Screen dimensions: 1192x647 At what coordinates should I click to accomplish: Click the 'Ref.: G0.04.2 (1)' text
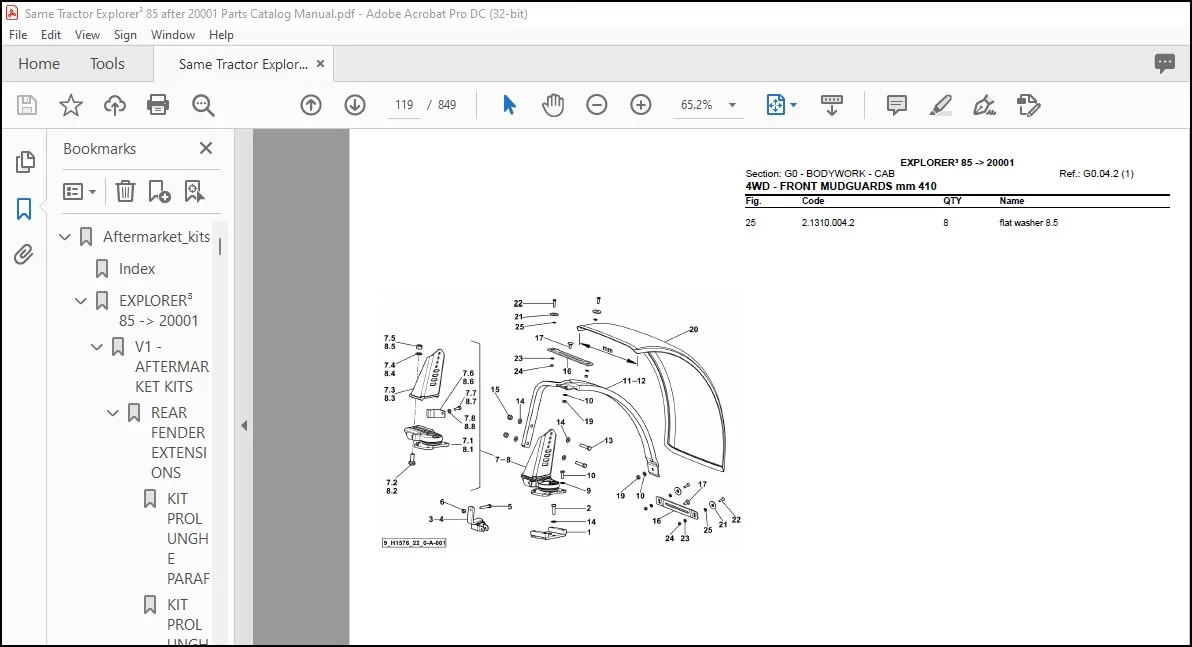[1096, 173]
